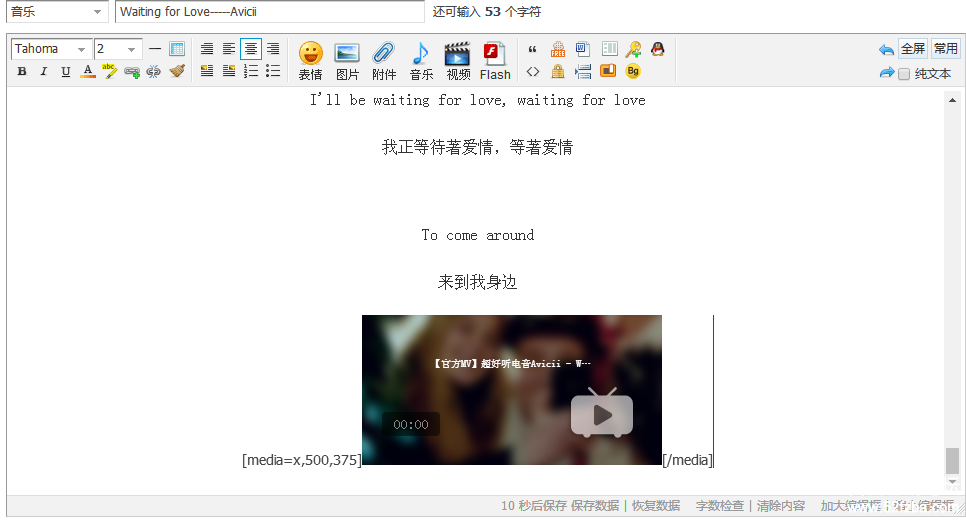Open the font size dropdown showing 2
Image resolution: width=966 pixels, height=521 pixels.
click(118, 49)
